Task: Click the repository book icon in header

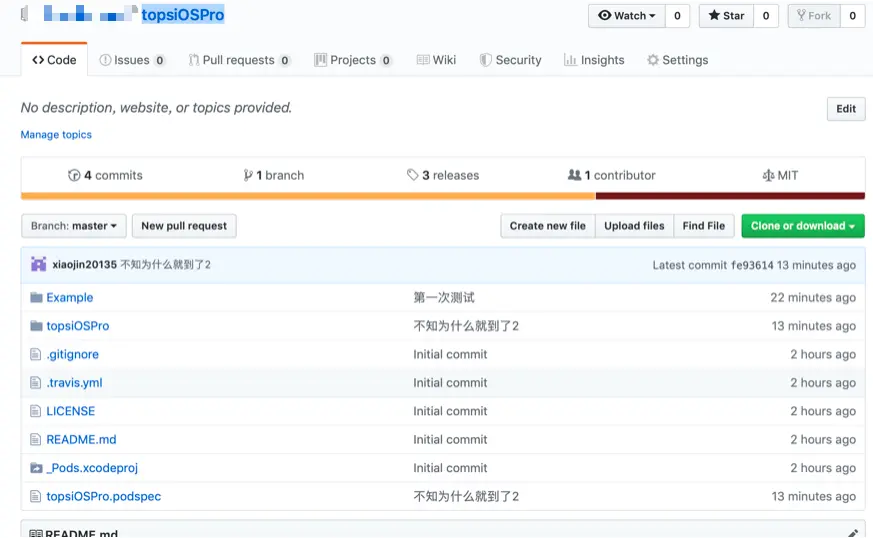Action: click(x=24, y=14)
